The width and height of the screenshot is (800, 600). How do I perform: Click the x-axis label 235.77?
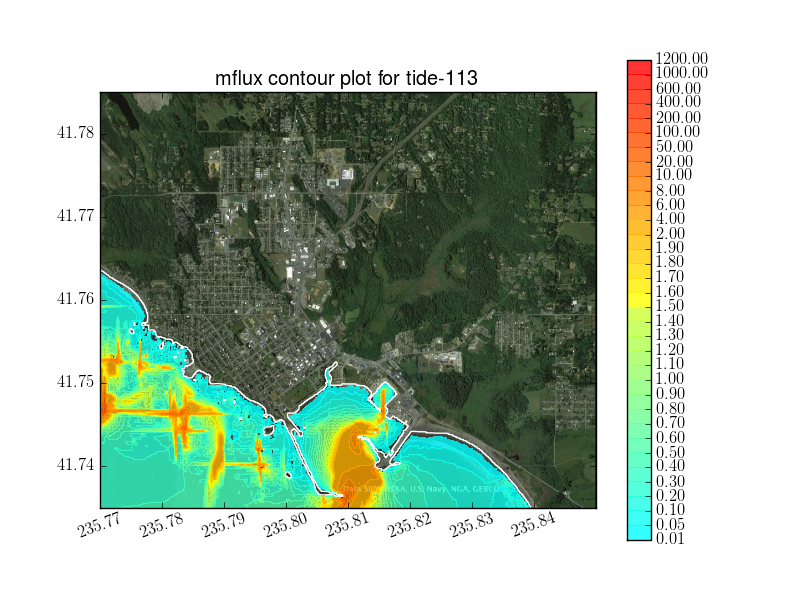coord(100,524)
